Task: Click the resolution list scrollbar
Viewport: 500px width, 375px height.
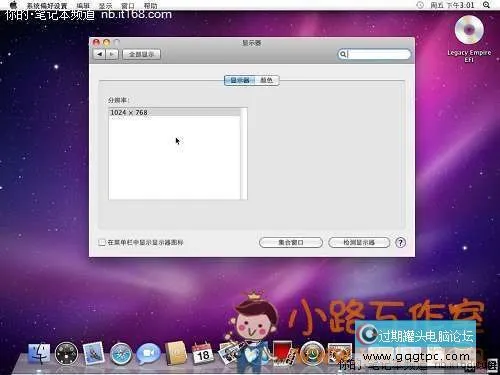Action: 244,154
